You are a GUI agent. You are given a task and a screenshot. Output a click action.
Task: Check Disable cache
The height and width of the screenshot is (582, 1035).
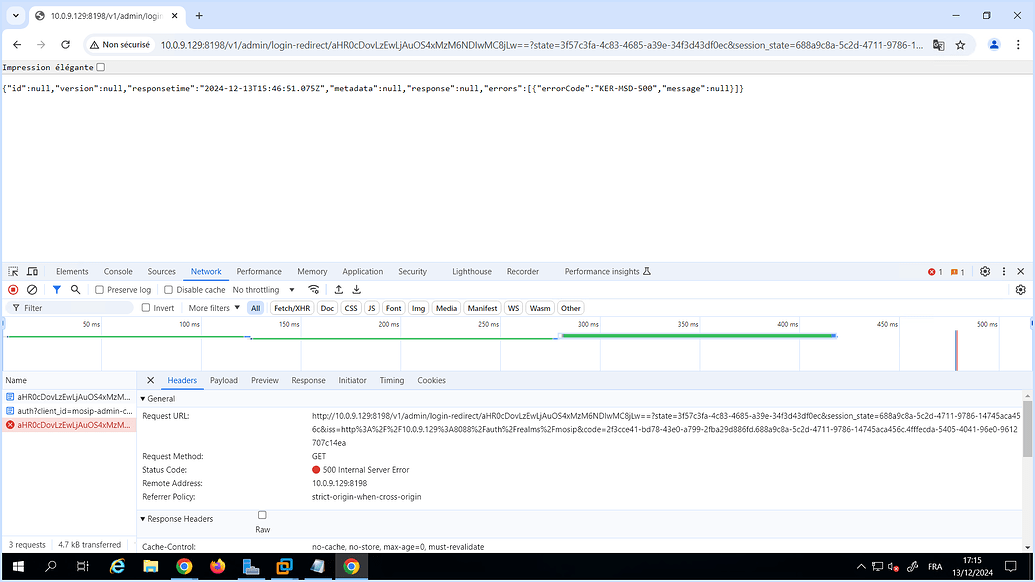[168, 289]
